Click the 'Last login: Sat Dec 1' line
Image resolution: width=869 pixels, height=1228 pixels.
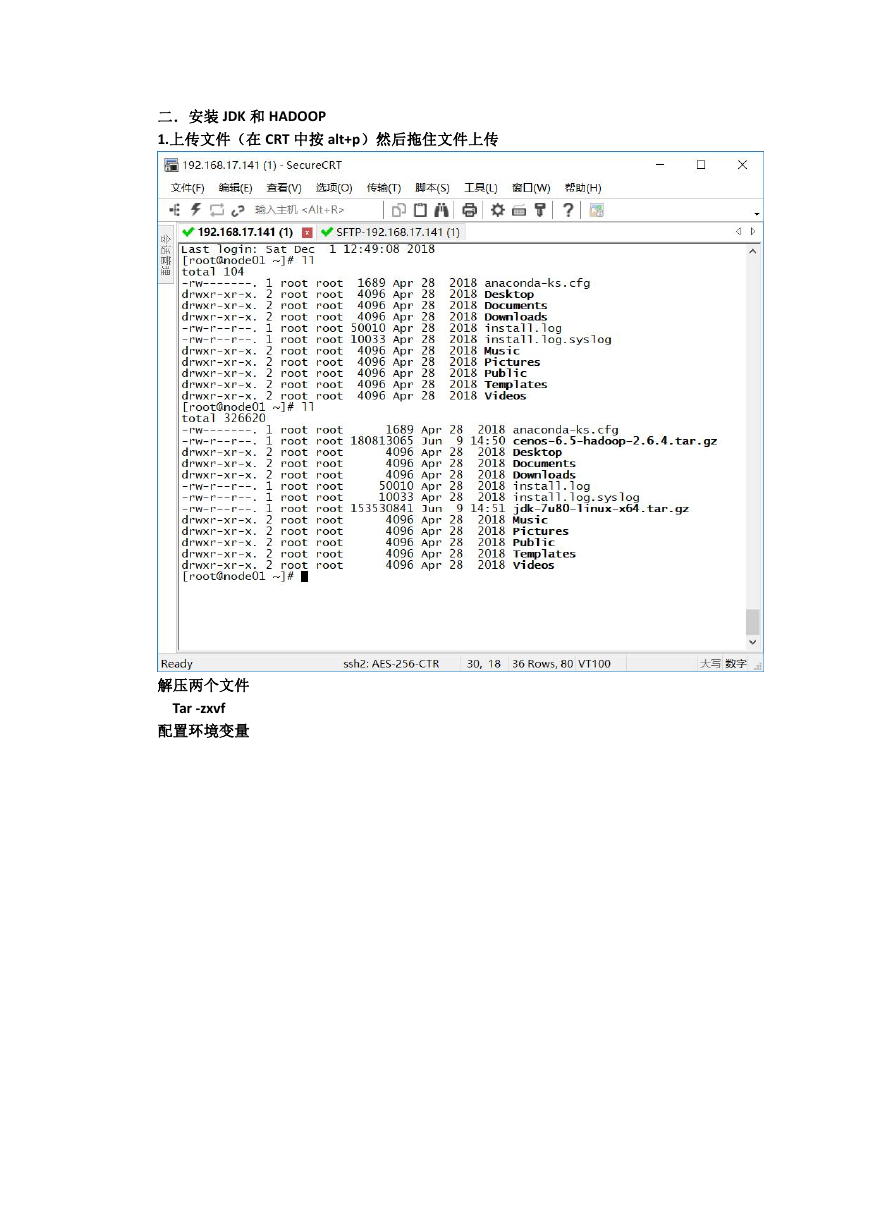[x=308, y=249]
